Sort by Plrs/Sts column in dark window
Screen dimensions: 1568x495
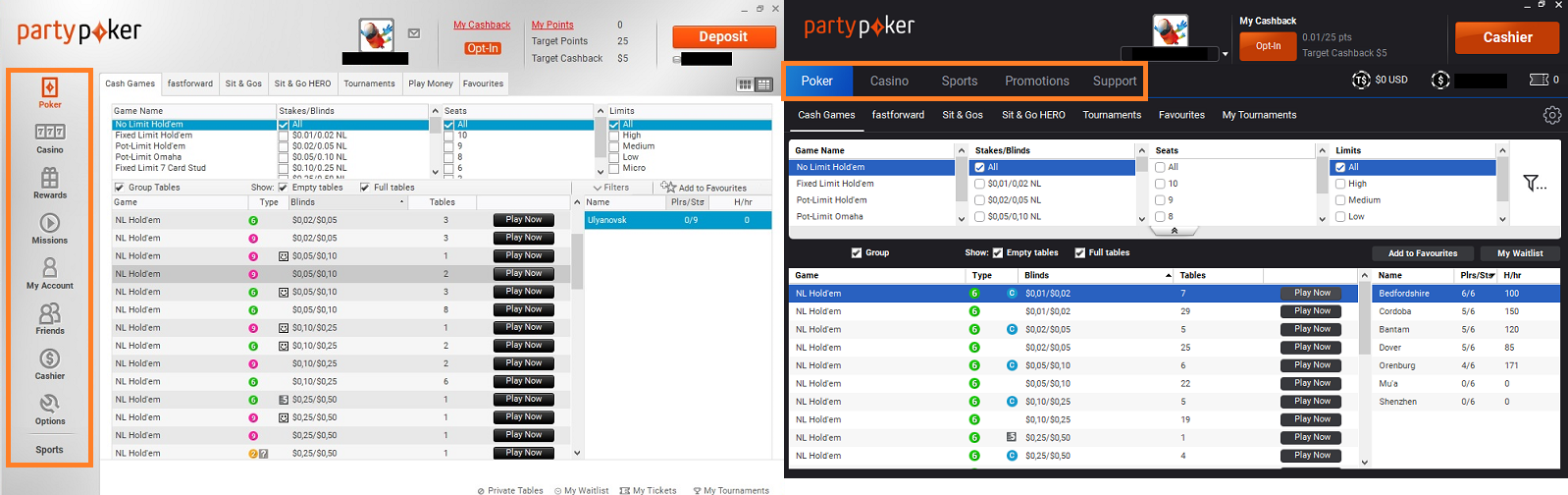coord(1478,275)
